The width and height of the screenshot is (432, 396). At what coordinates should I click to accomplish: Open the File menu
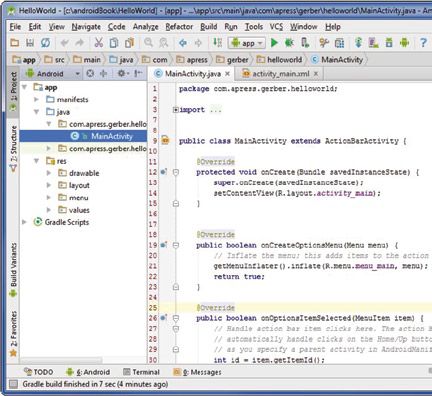click(x=15, y=27)
